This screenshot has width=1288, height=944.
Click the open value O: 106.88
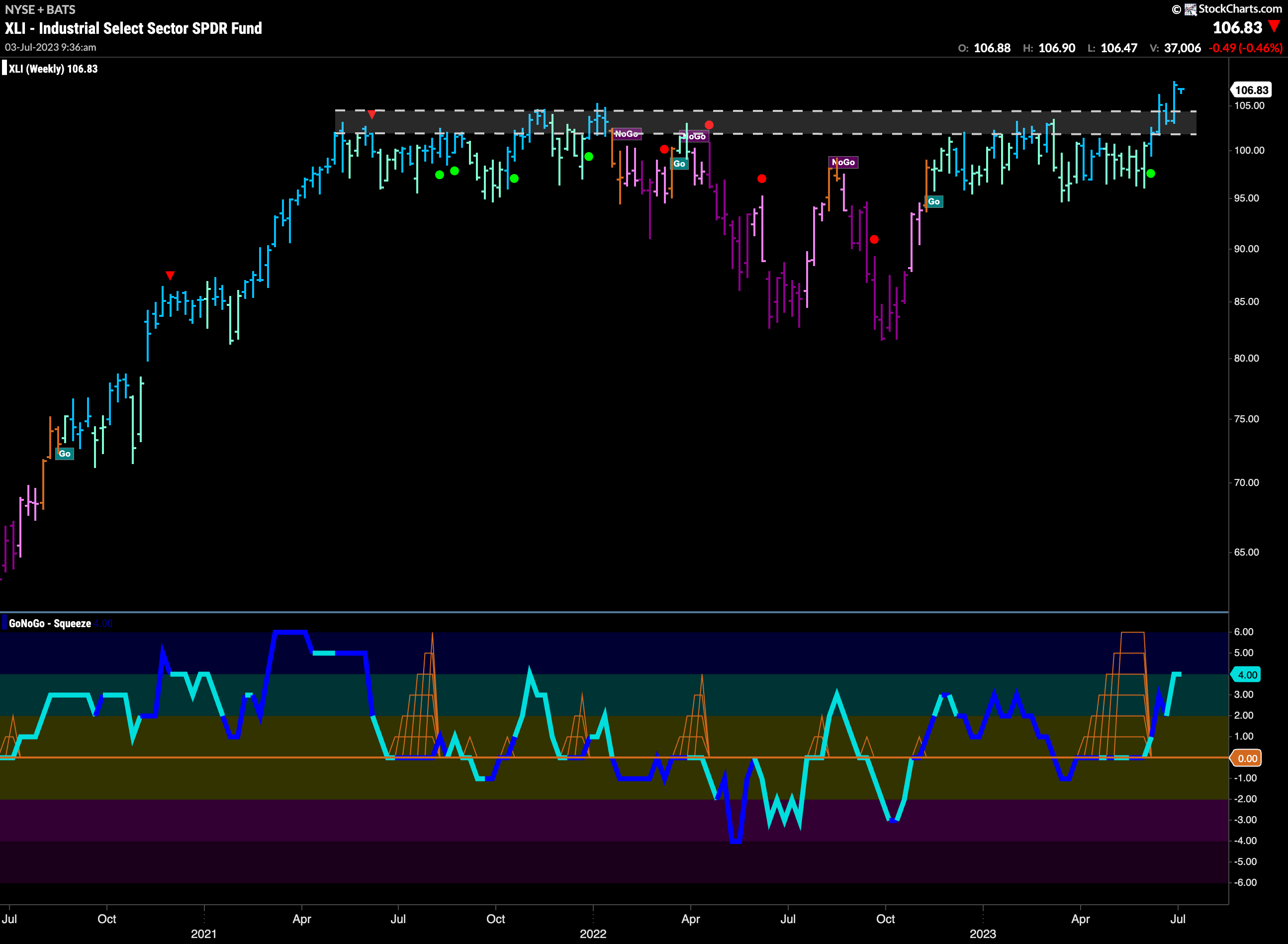point(984,48)
